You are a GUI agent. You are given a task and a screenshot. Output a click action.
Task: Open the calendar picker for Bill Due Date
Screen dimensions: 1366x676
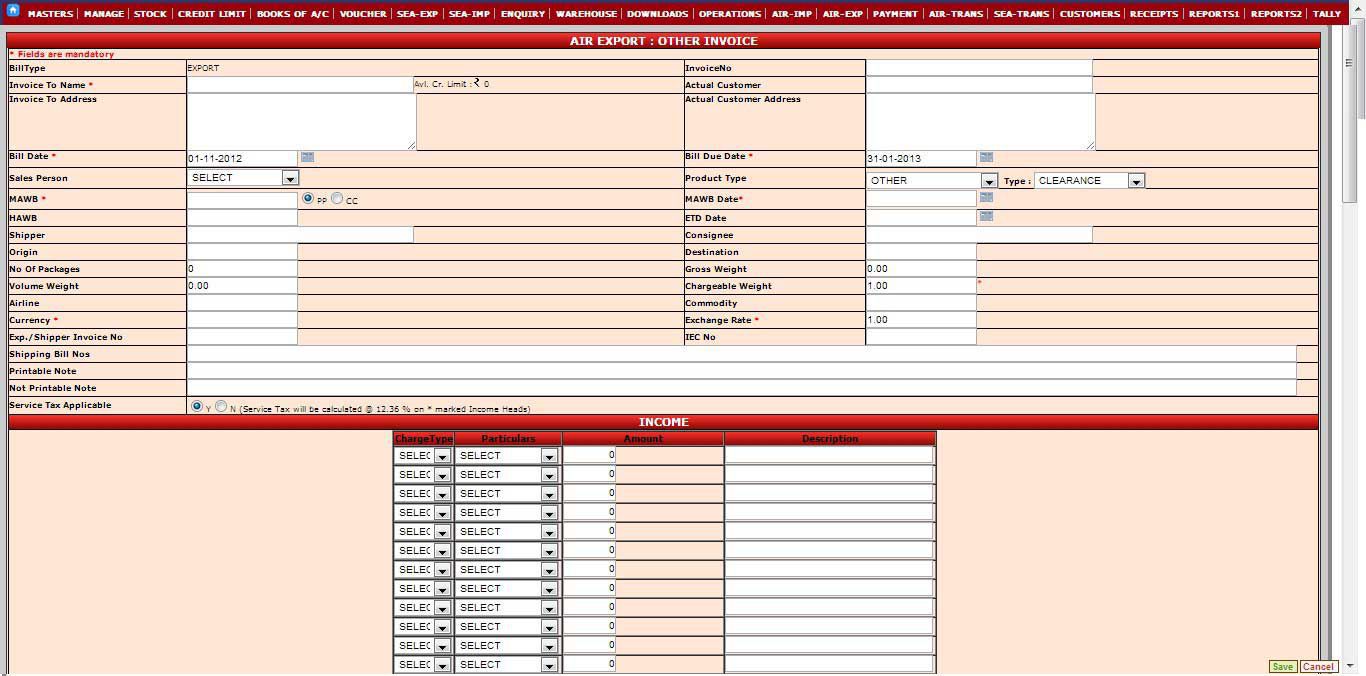[987, 156]
